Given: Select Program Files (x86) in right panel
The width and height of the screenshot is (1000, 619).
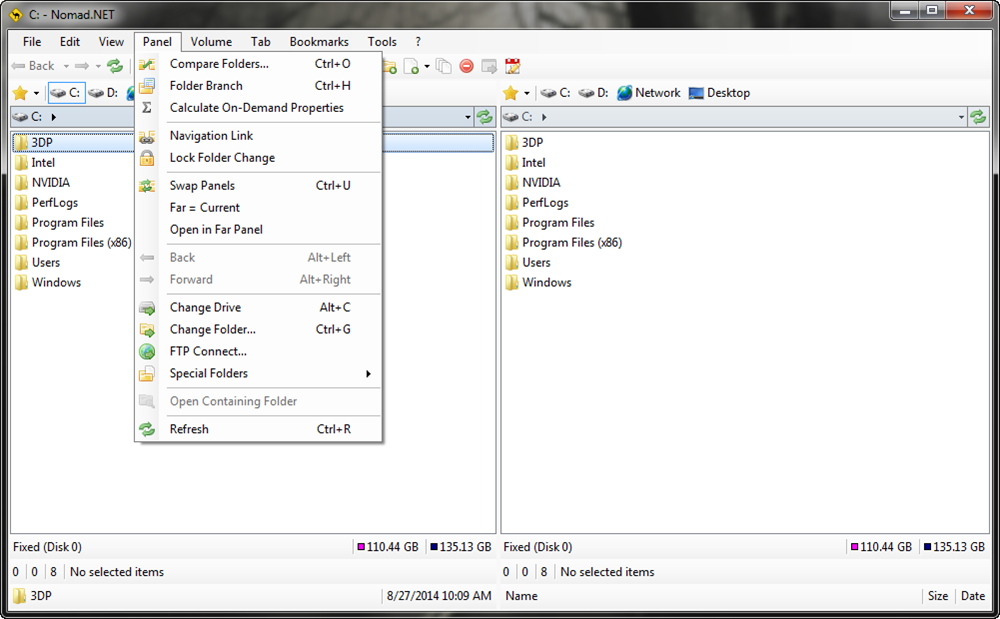Looking at the screenshot, I should 563,242.
